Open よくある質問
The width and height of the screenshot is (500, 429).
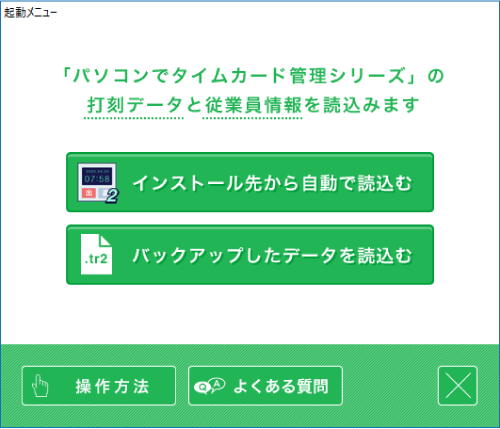tap(265, 386)
